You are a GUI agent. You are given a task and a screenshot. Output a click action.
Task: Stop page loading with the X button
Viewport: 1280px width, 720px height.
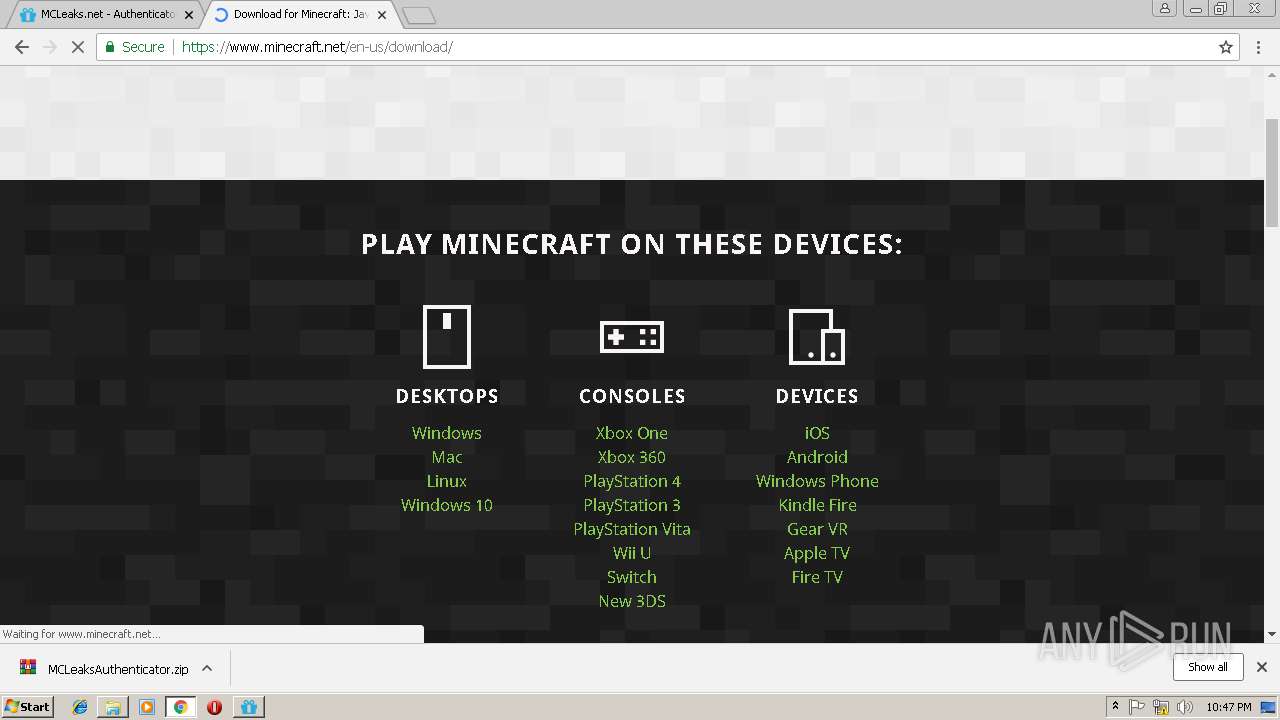[x=78, y=47]
